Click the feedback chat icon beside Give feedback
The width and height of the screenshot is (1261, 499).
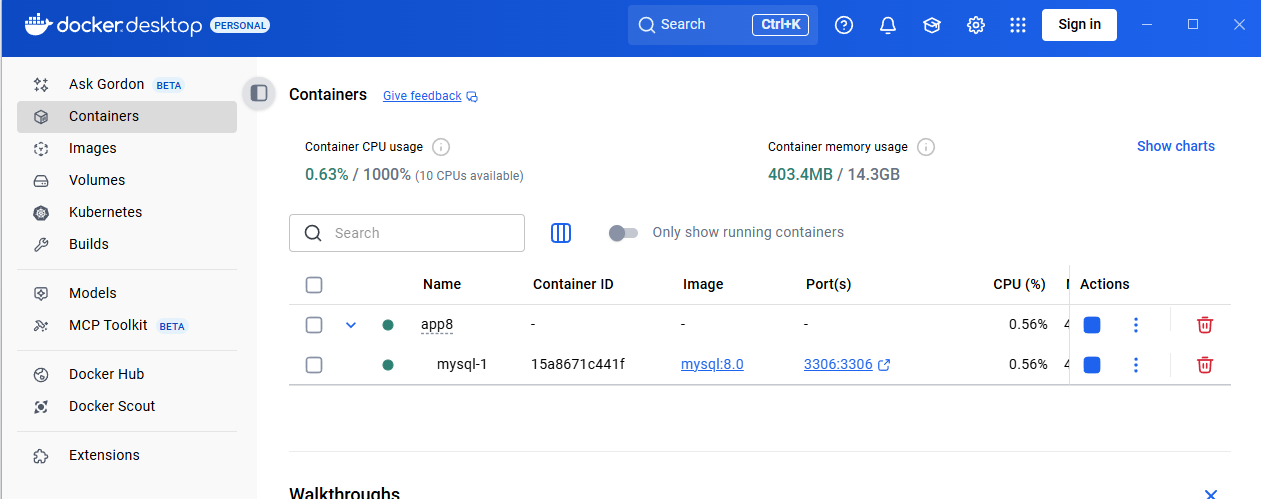pos(472,97)
